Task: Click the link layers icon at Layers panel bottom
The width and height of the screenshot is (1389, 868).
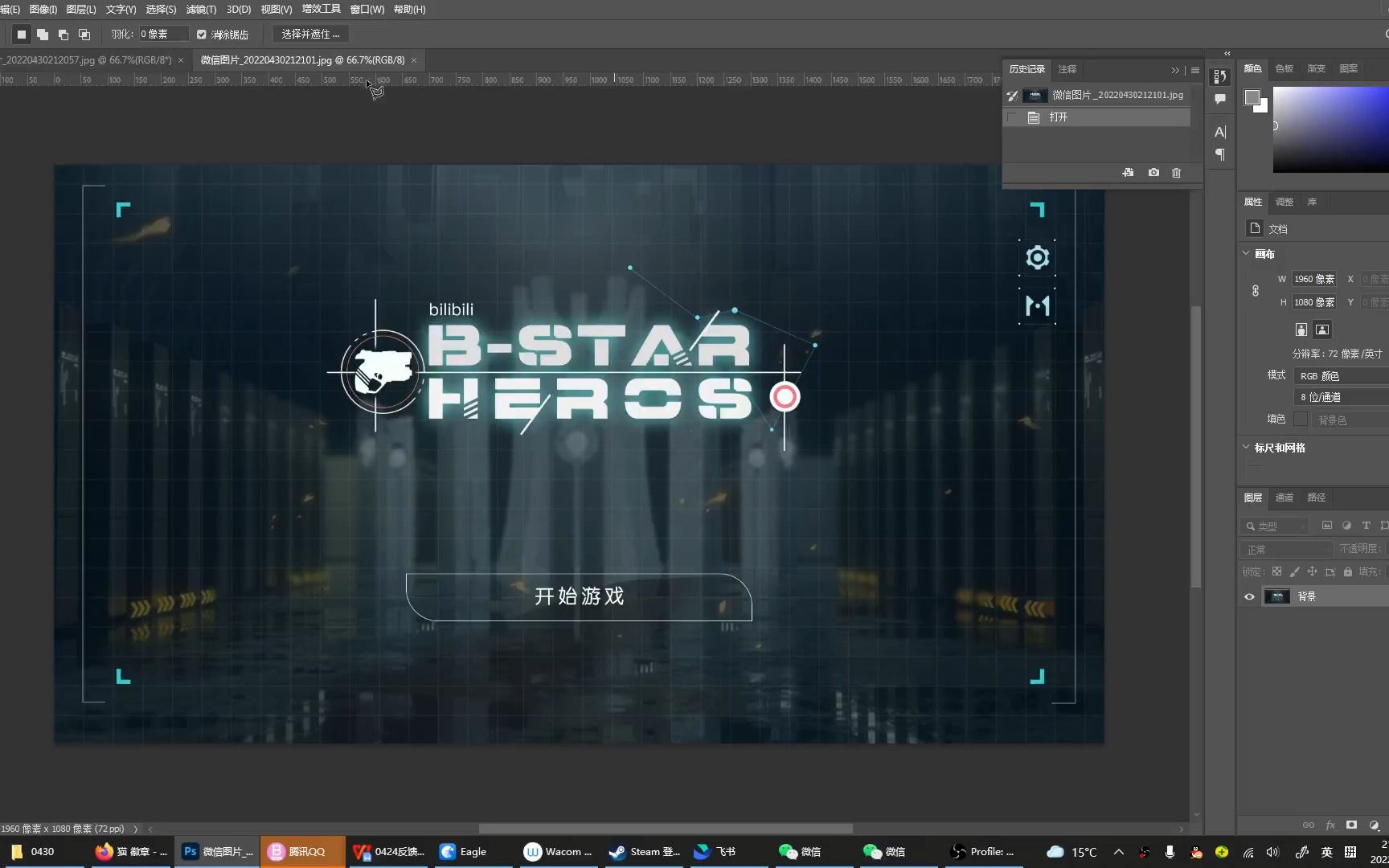Action: click(x=1309, y=825)
